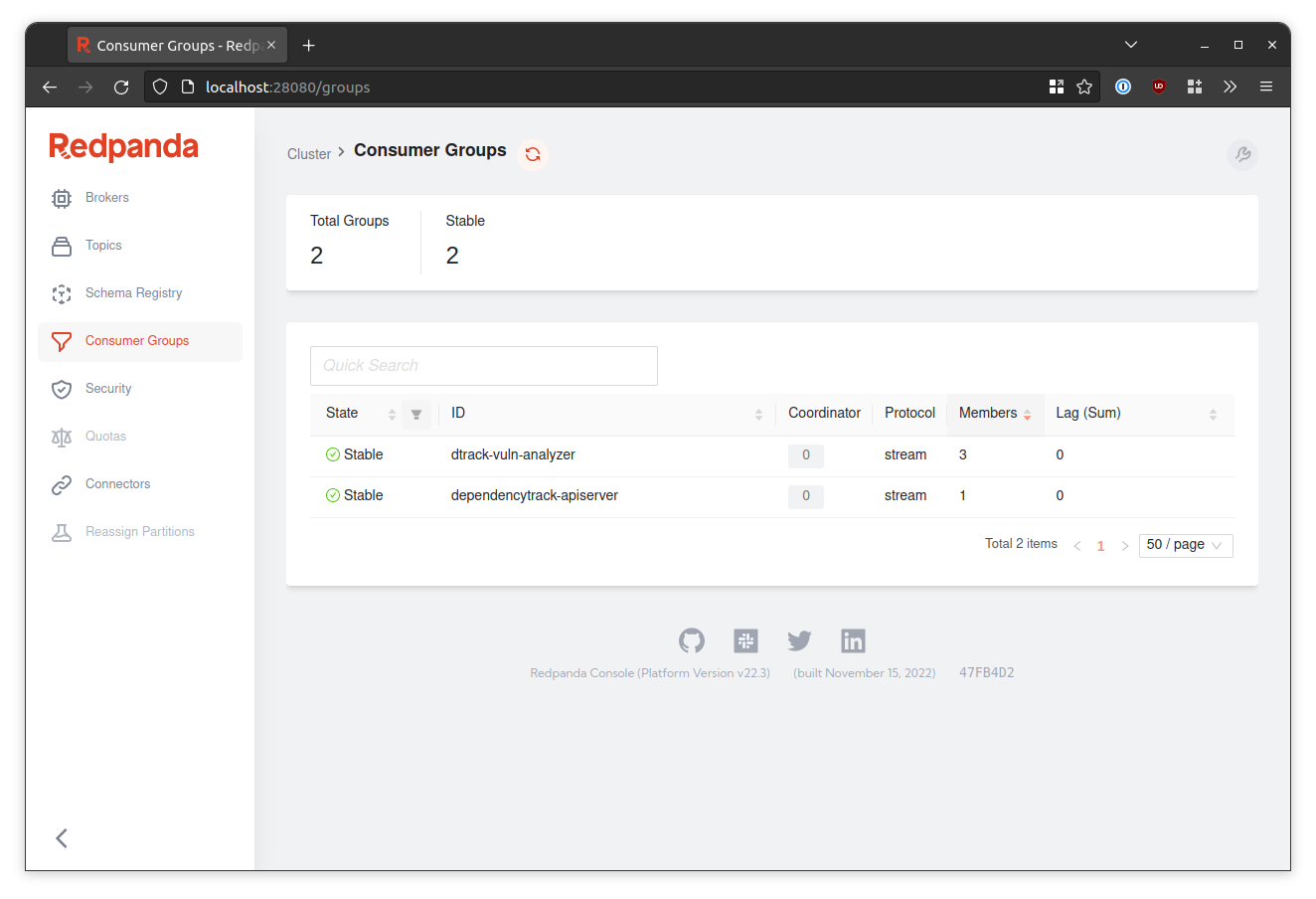Viewport: 1316px width, 899px height.
Task: Open the Slack footer link
Action: tap(745, 640)
